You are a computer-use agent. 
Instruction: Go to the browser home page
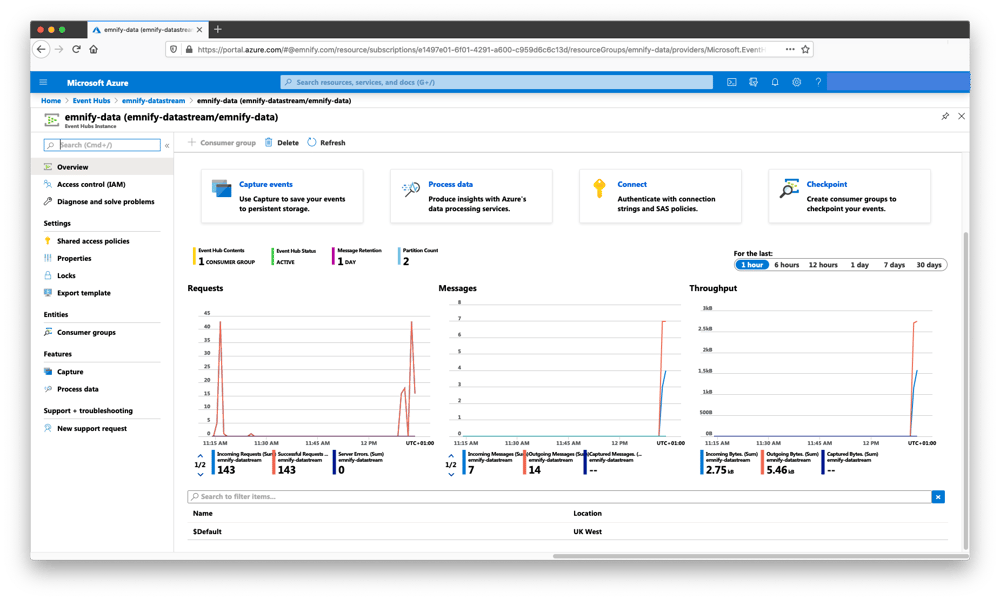[94, 49]
